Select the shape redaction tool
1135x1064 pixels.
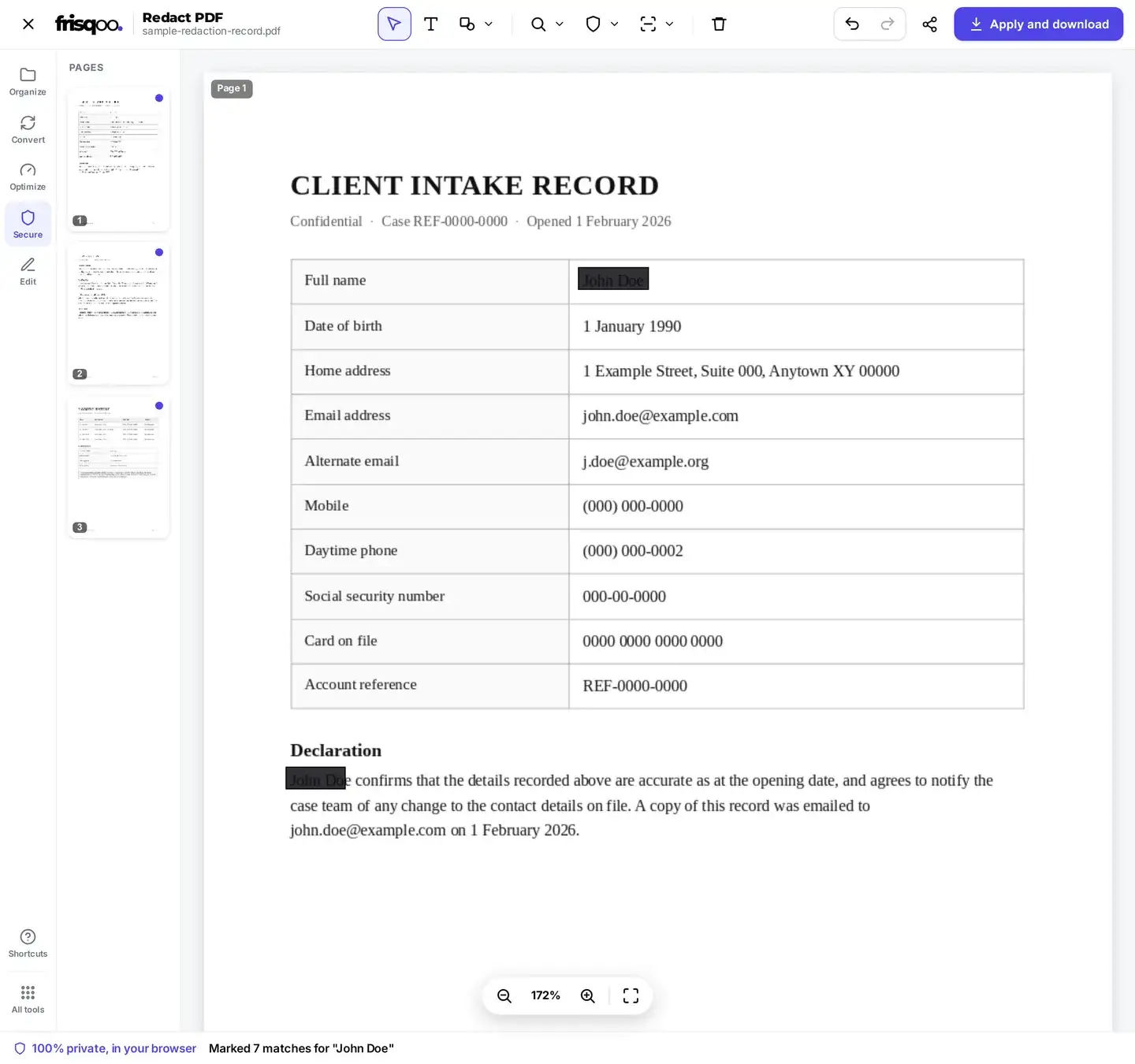(467, 24)
